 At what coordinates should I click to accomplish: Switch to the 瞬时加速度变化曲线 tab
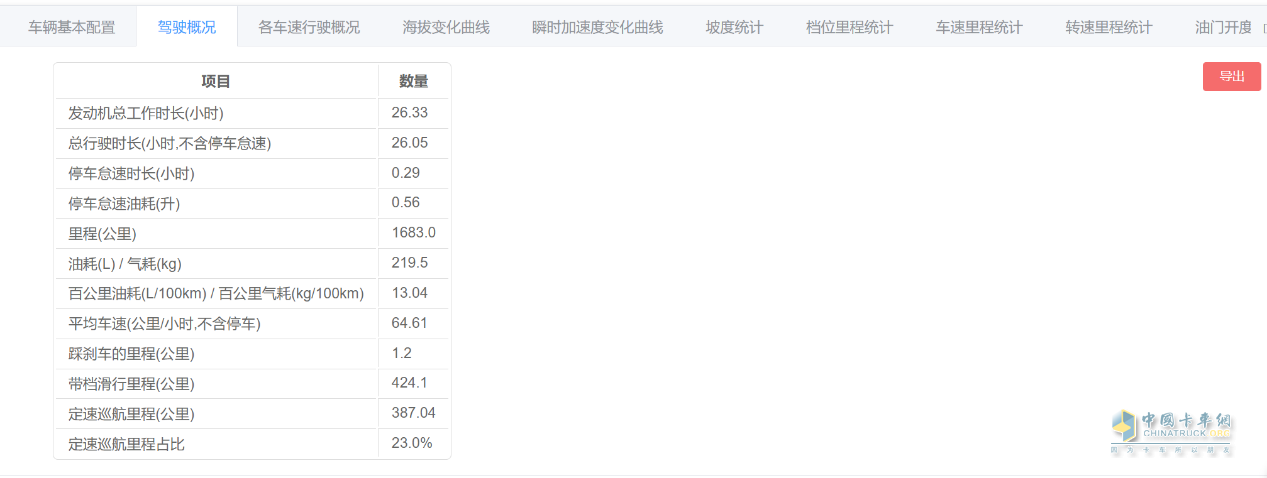[x=597, y=27]
